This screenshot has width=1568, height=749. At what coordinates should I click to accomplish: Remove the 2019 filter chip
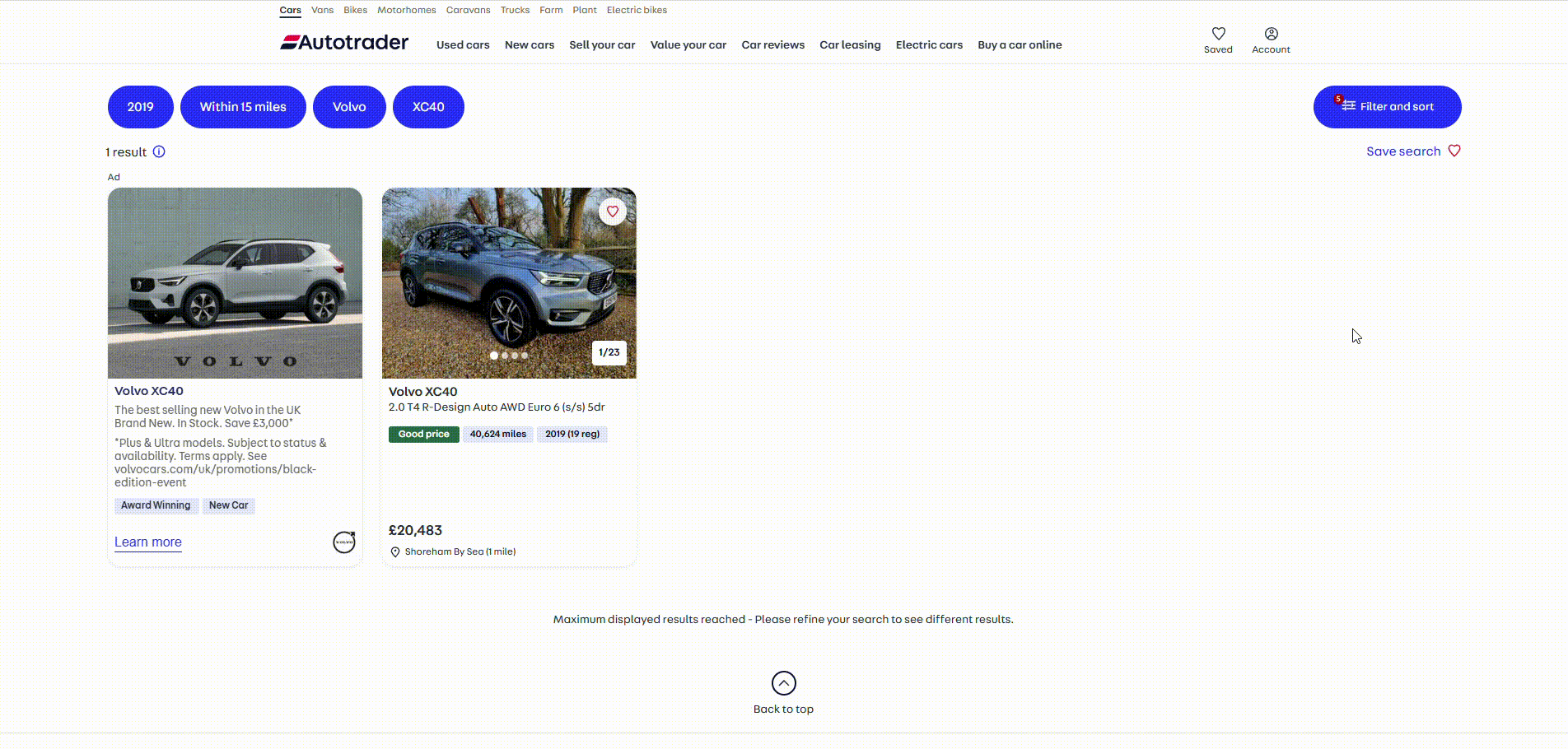click(x=141, y=107)
